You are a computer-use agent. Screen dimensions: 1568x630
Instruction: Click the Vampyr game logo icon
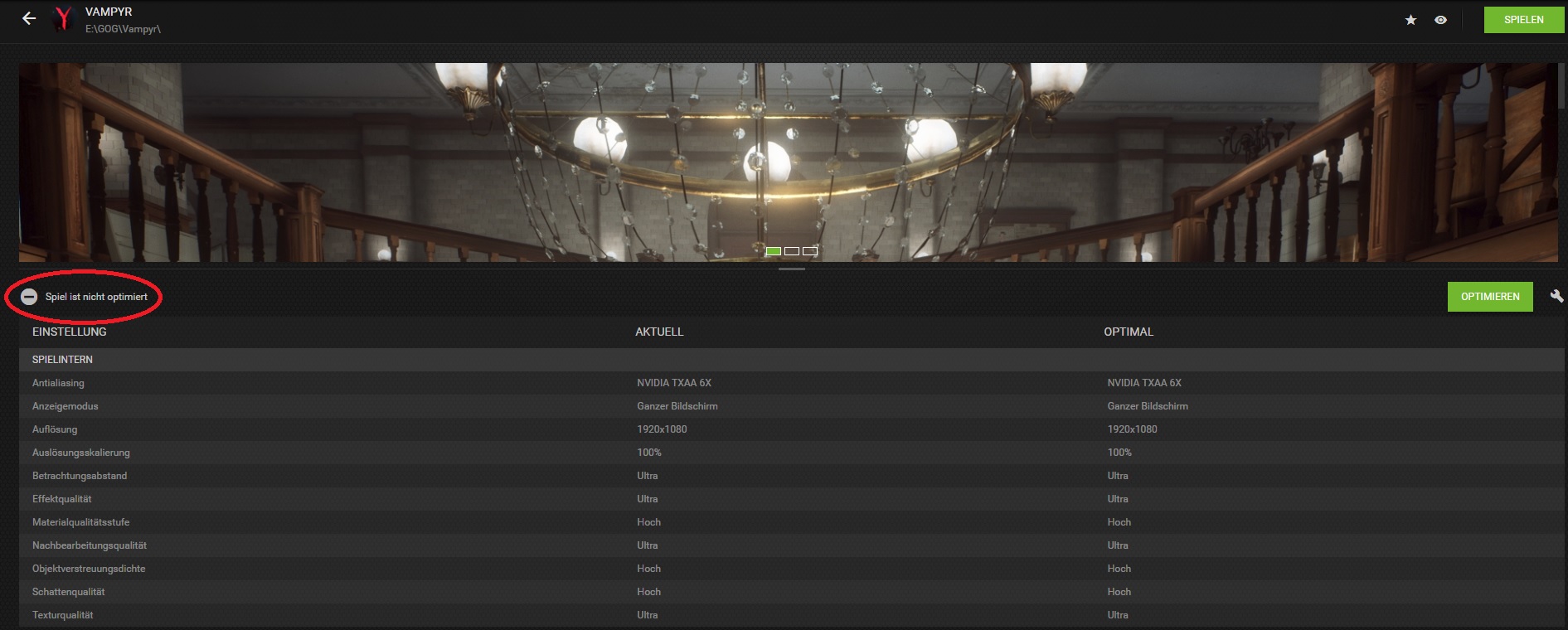pyautogui.click(x=63, y=18)
